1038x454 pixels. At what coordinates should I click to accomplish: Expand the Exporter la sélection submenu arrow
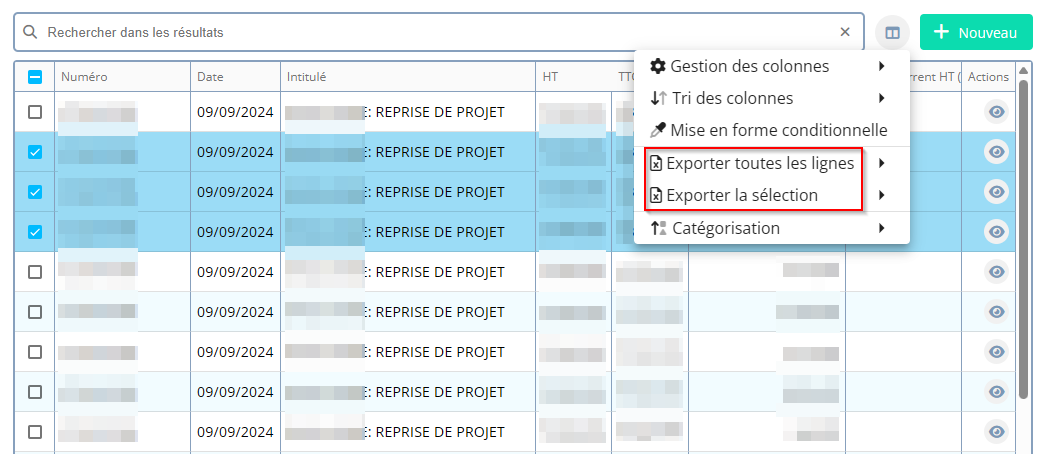coord(881,196)
